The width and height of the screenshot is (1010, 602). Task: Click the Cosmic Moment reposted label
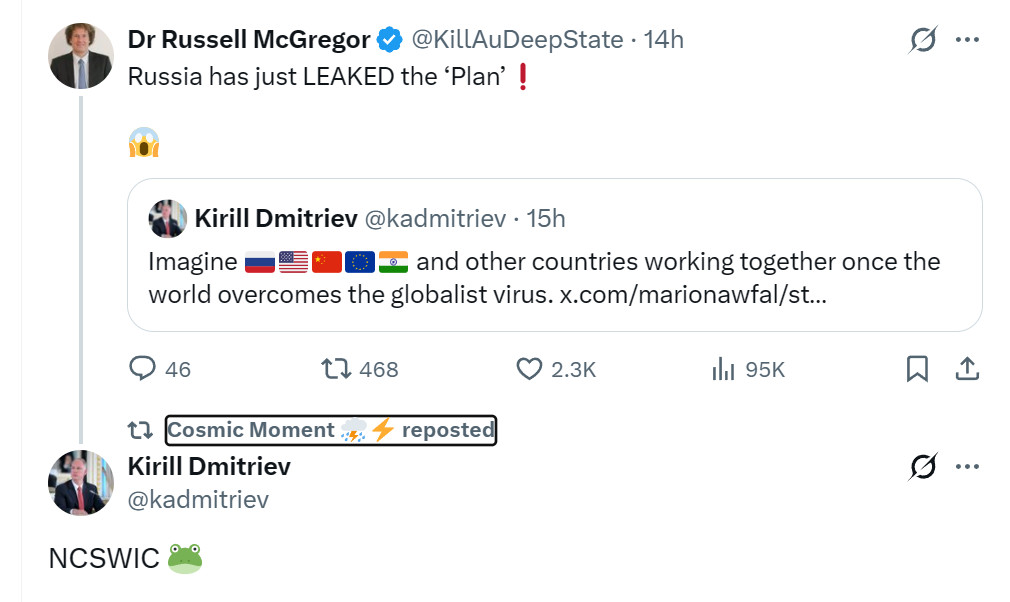tap(330, 430)
